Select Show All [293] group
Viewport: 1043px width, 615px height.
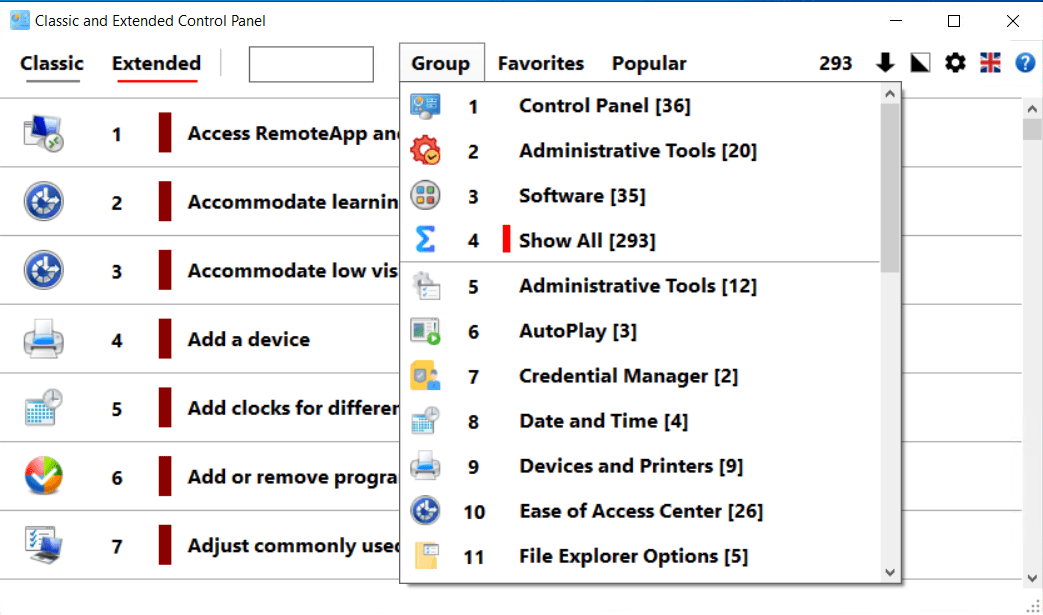click(587, 241)
